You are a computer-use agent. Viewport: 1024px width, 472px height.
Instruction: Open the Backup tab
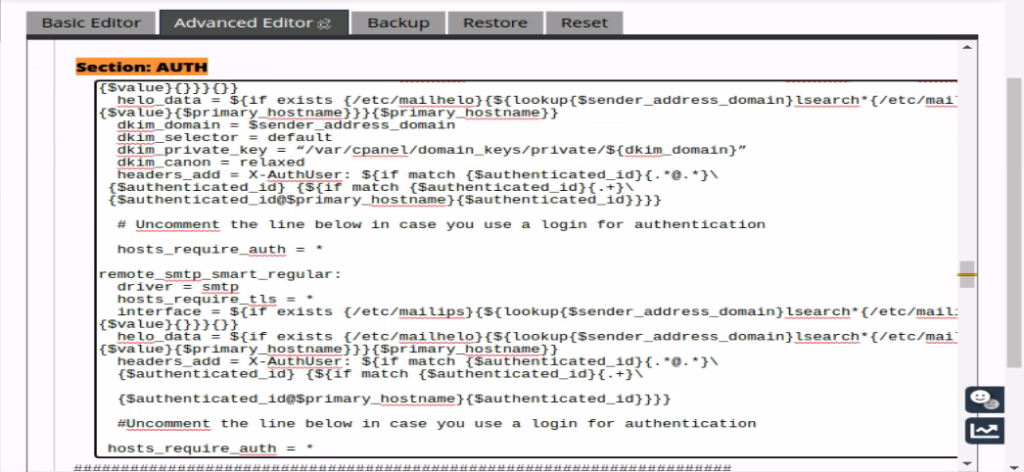398,23
